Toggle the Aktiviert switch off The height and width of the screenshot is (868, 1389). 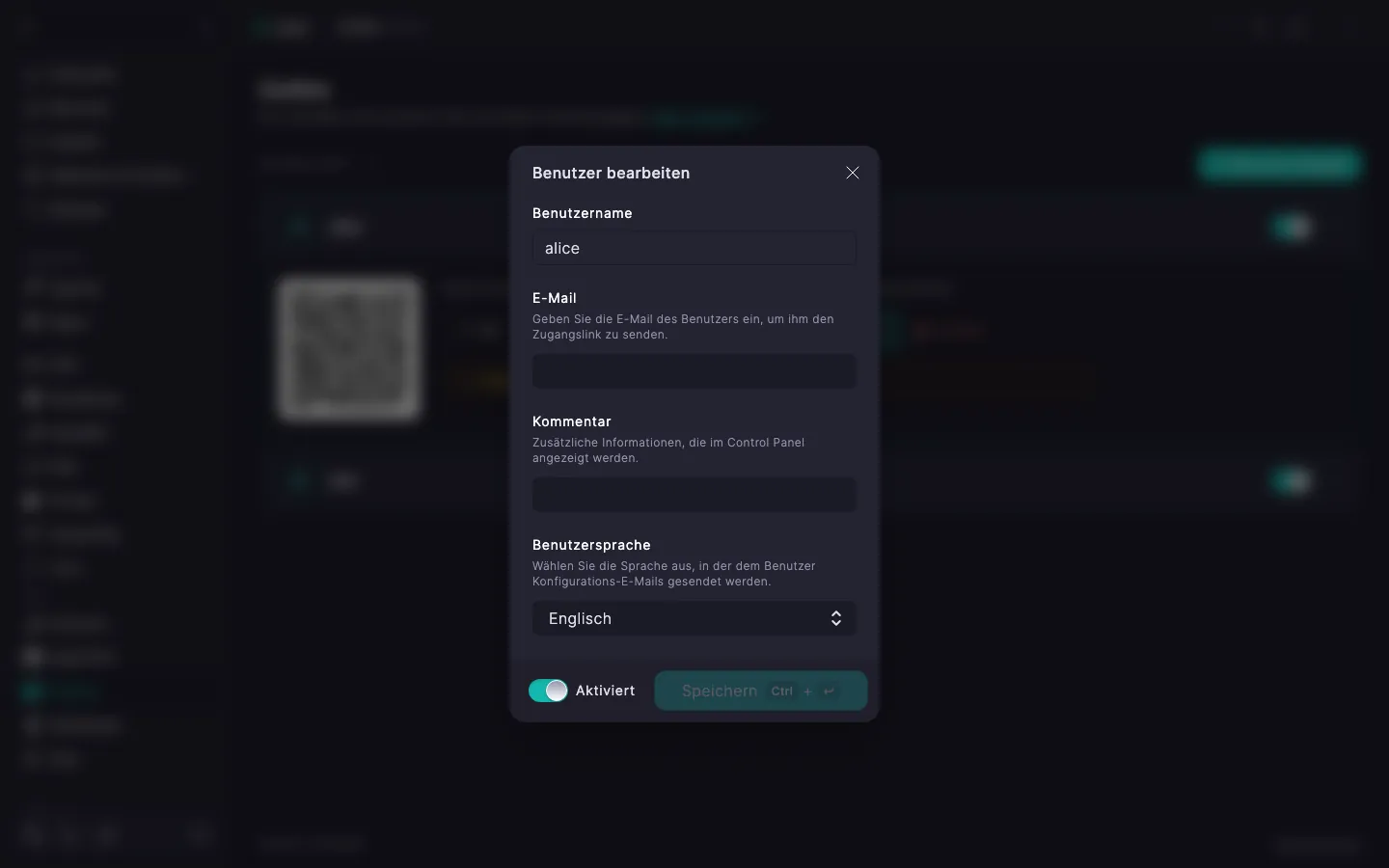[548, 691]
